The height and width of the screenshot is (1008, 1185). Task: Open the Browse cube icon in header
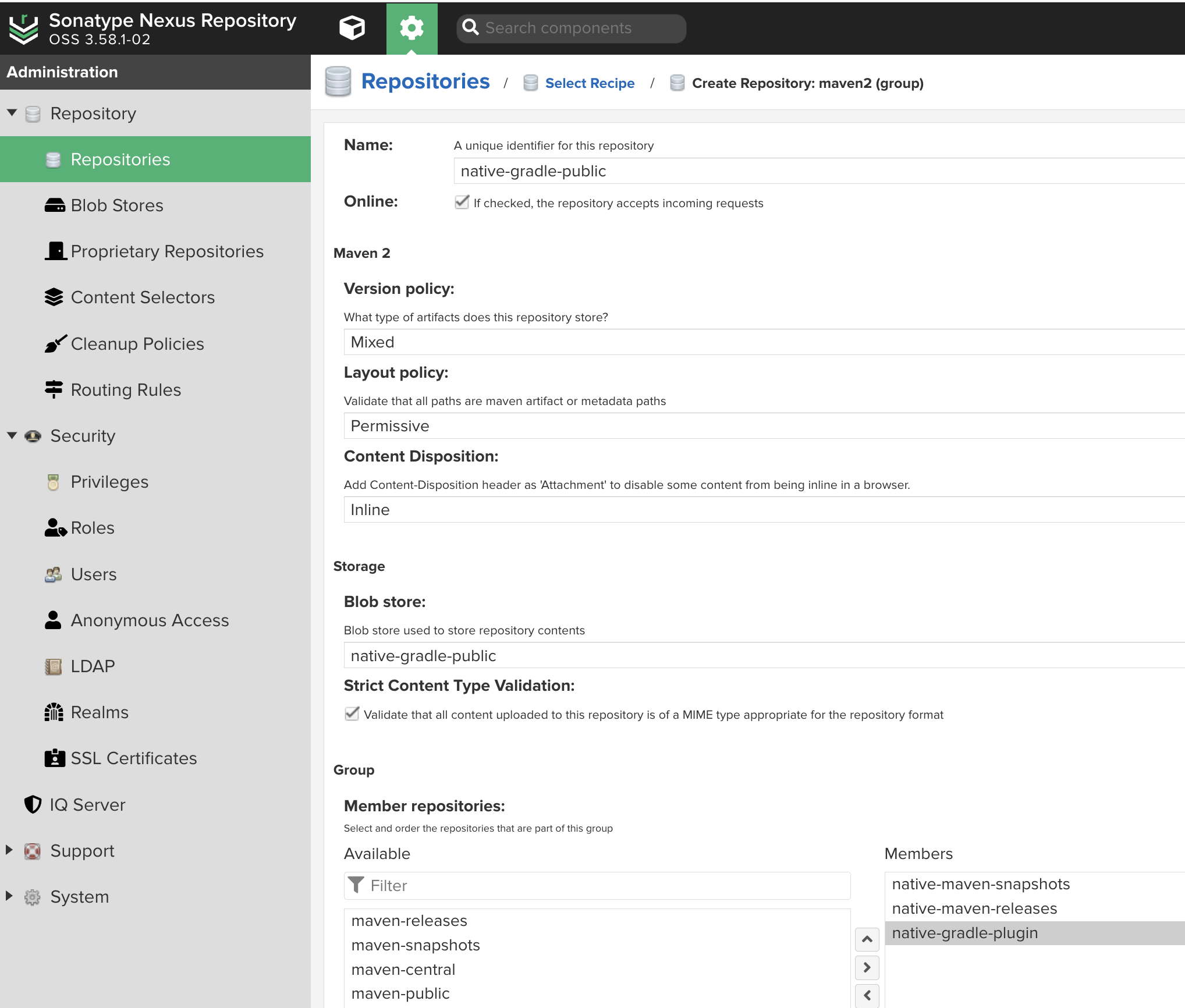(352, 28)
